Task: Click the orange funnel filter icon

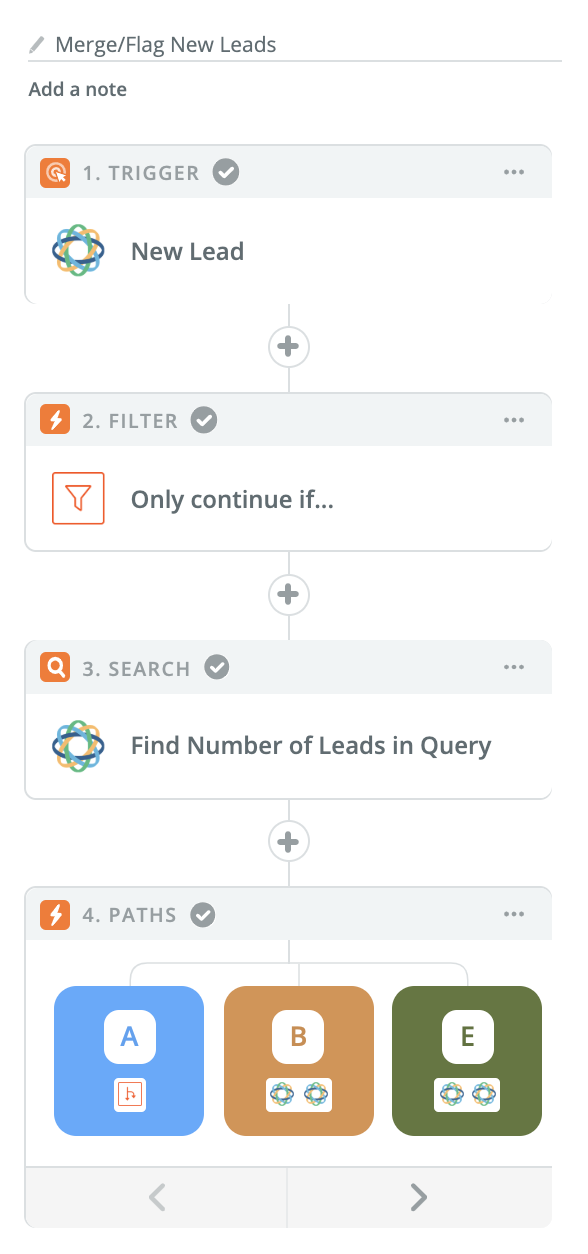Action: coord(78,498)
